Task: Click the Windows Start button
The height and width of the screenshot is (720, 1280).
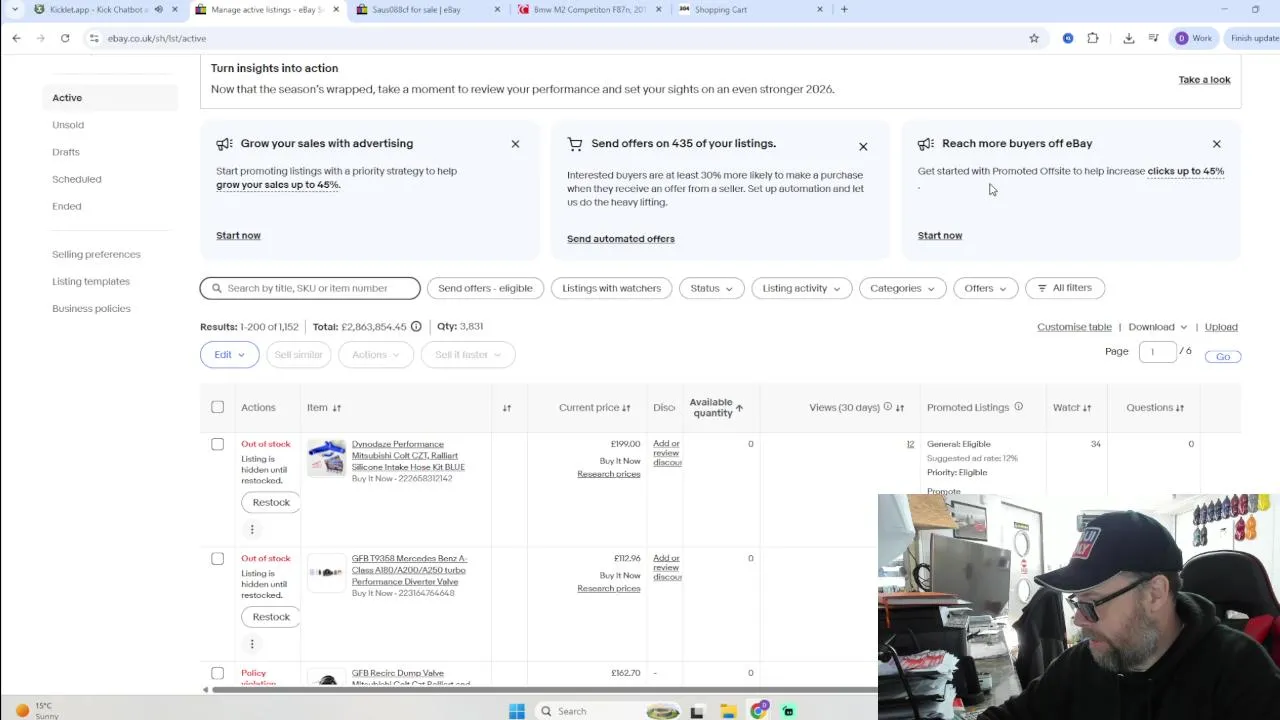Action: point(516,711)
